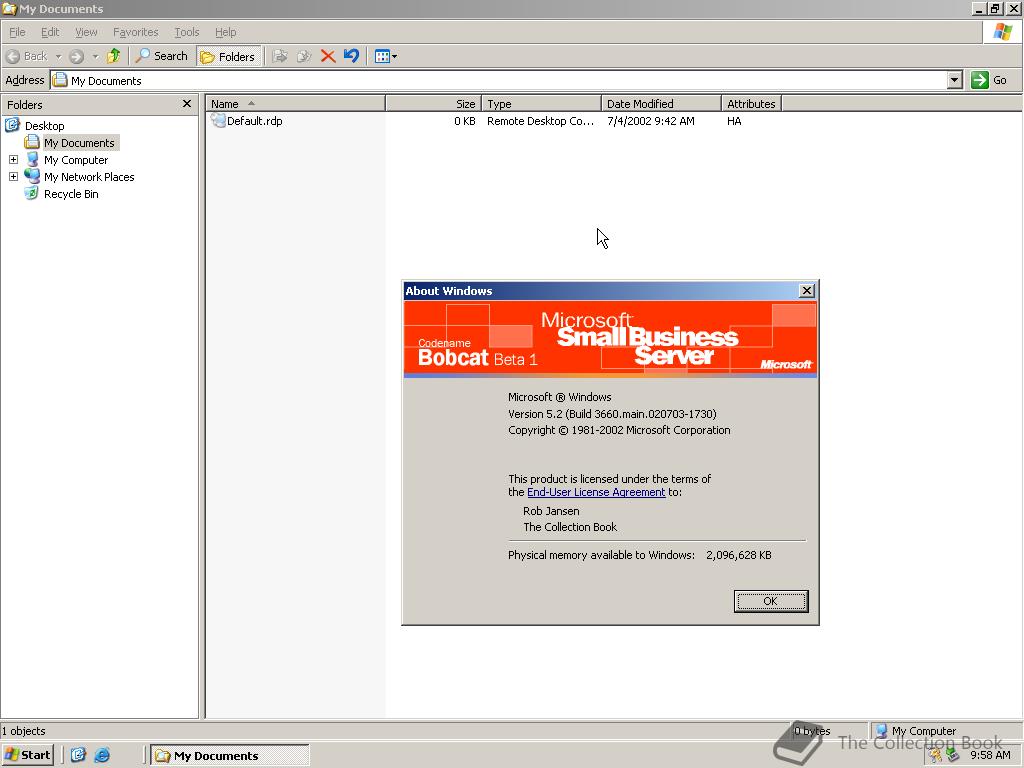Click the Start button
Screen dimensions: 1024x768
pyautogui.click(x=27, y=755)
